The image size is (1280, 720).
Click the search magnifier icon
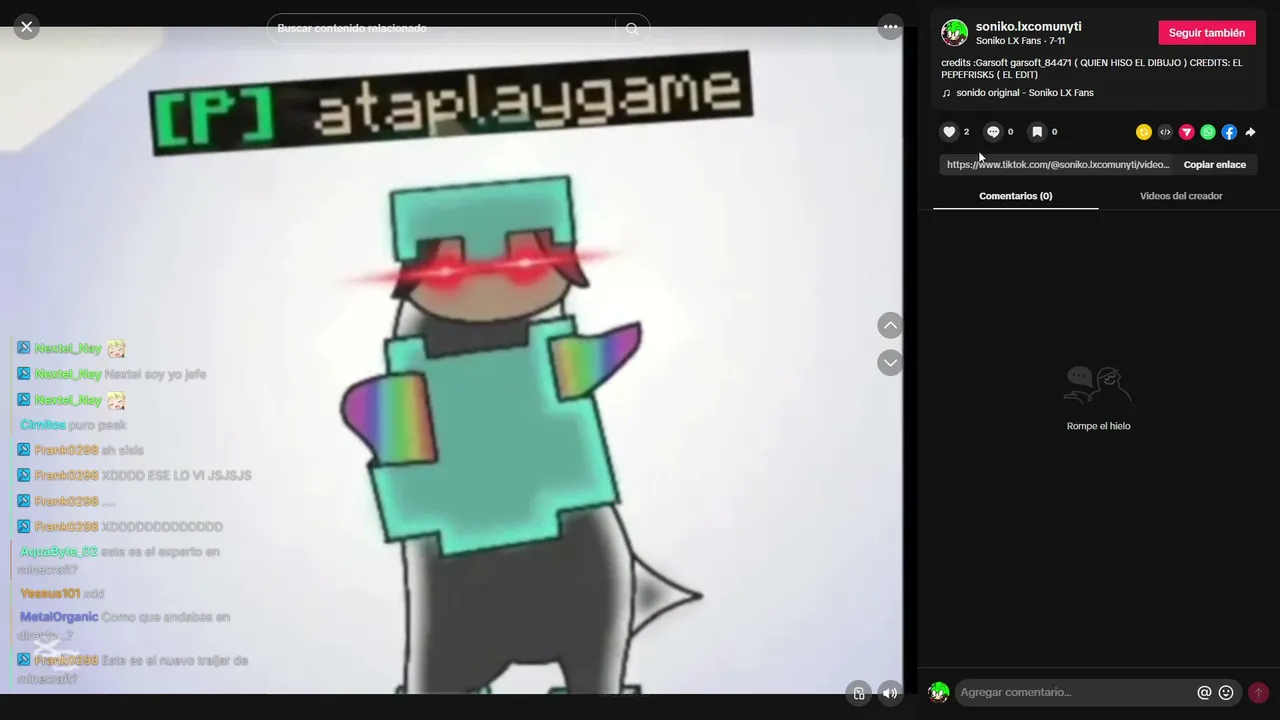pyautogui.click(x=632, y=29)
